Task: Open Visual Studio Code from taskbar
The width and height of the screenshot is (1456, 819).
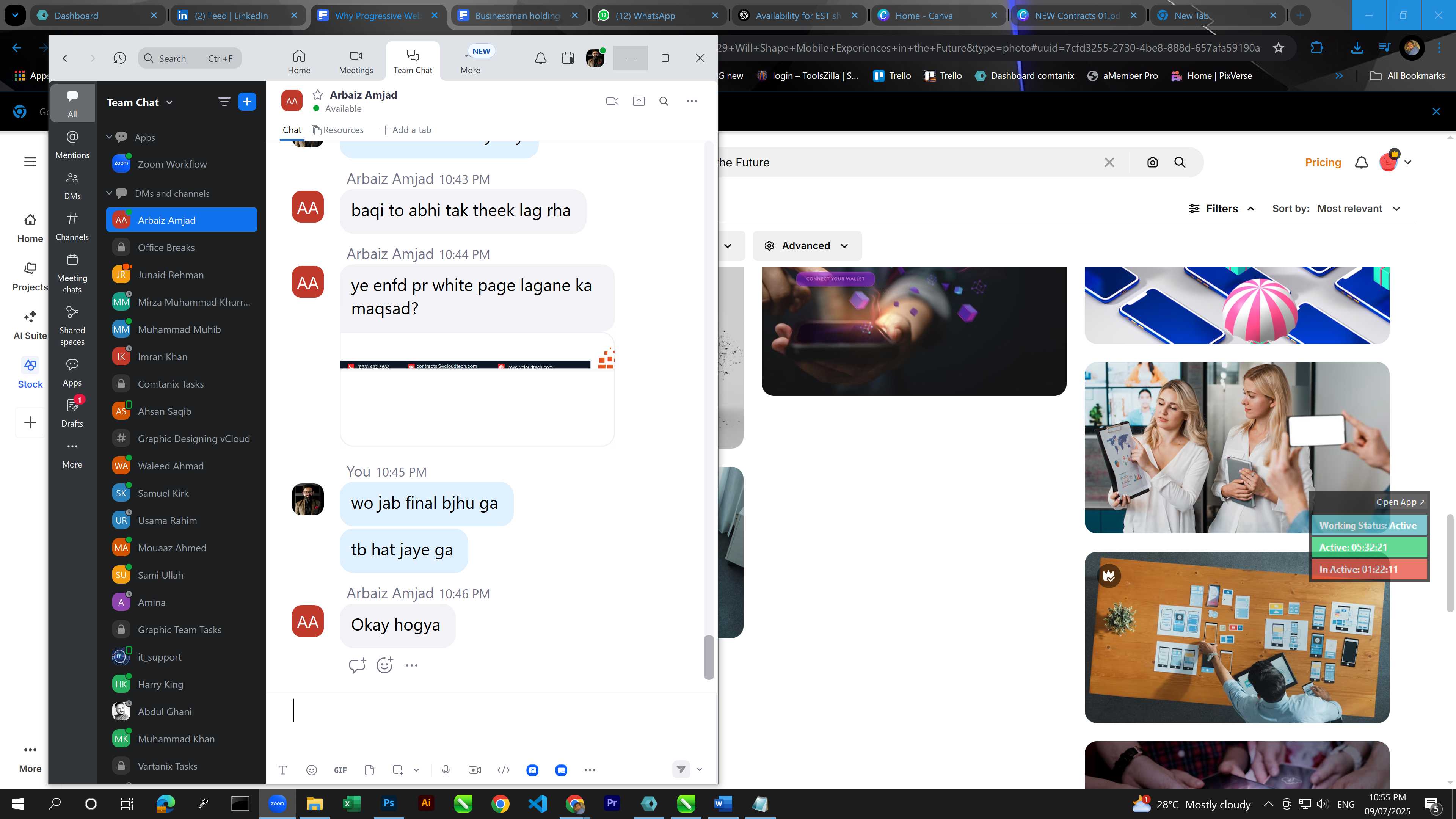Action: pos(538,804)
